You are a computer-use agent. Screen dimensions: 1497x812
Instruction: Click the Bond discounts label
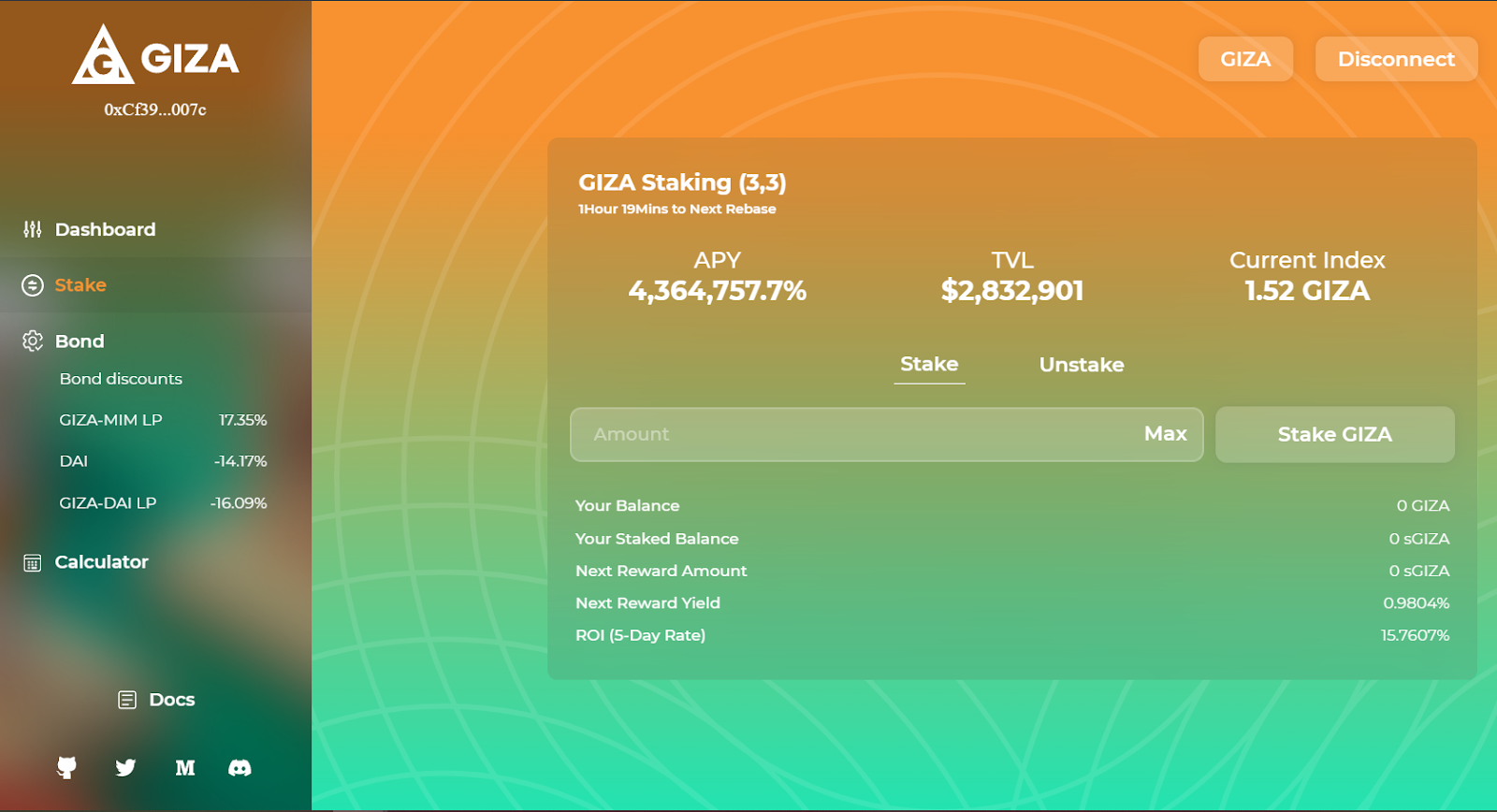(121, 379)
